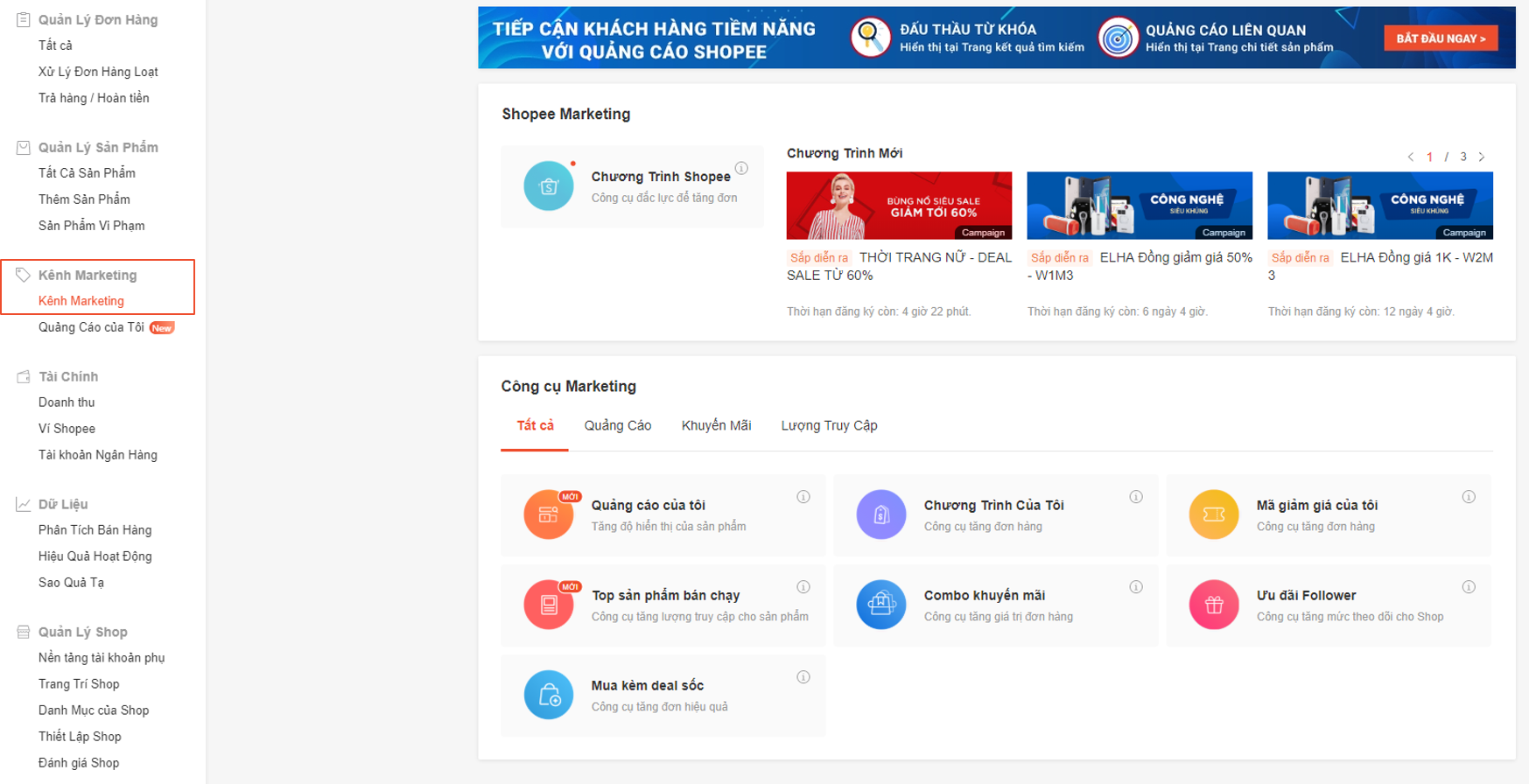Switch to the Lượng Truy Cập tab

[829, 426]
